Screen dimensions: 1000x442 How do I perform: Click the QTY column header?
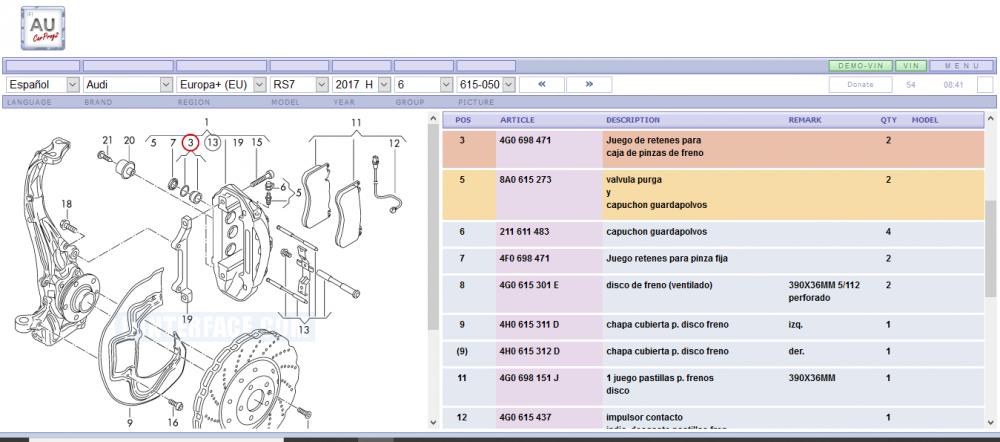click(888, 120)
